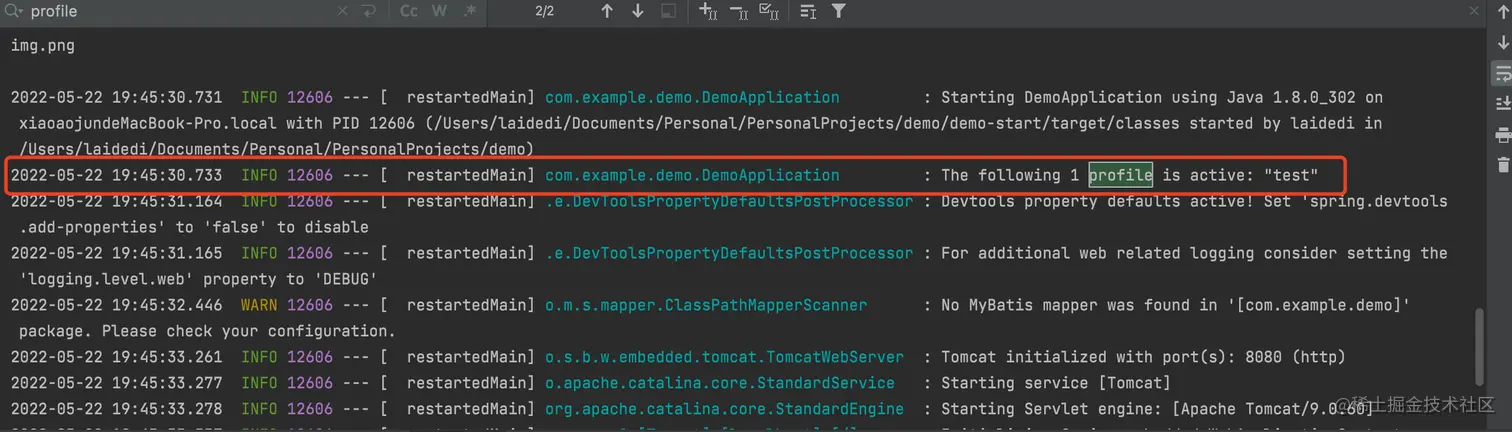Image resolution: width=1512 pixels, height=432 pixels.
Task: Click the "test" active profile value
Action: click(x=1291, y=175)
